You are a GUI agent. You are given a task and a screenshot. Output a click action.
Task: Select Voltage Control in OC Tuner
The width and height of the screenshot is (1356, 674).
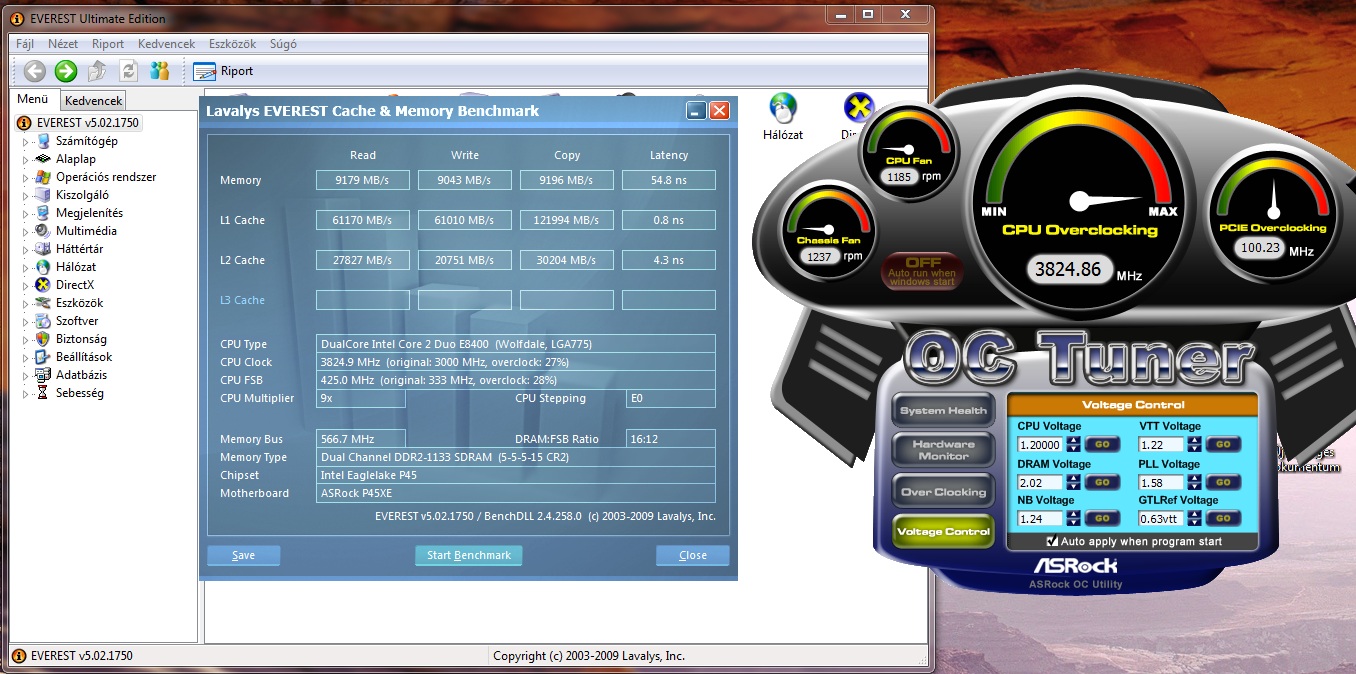pos(942,531)
